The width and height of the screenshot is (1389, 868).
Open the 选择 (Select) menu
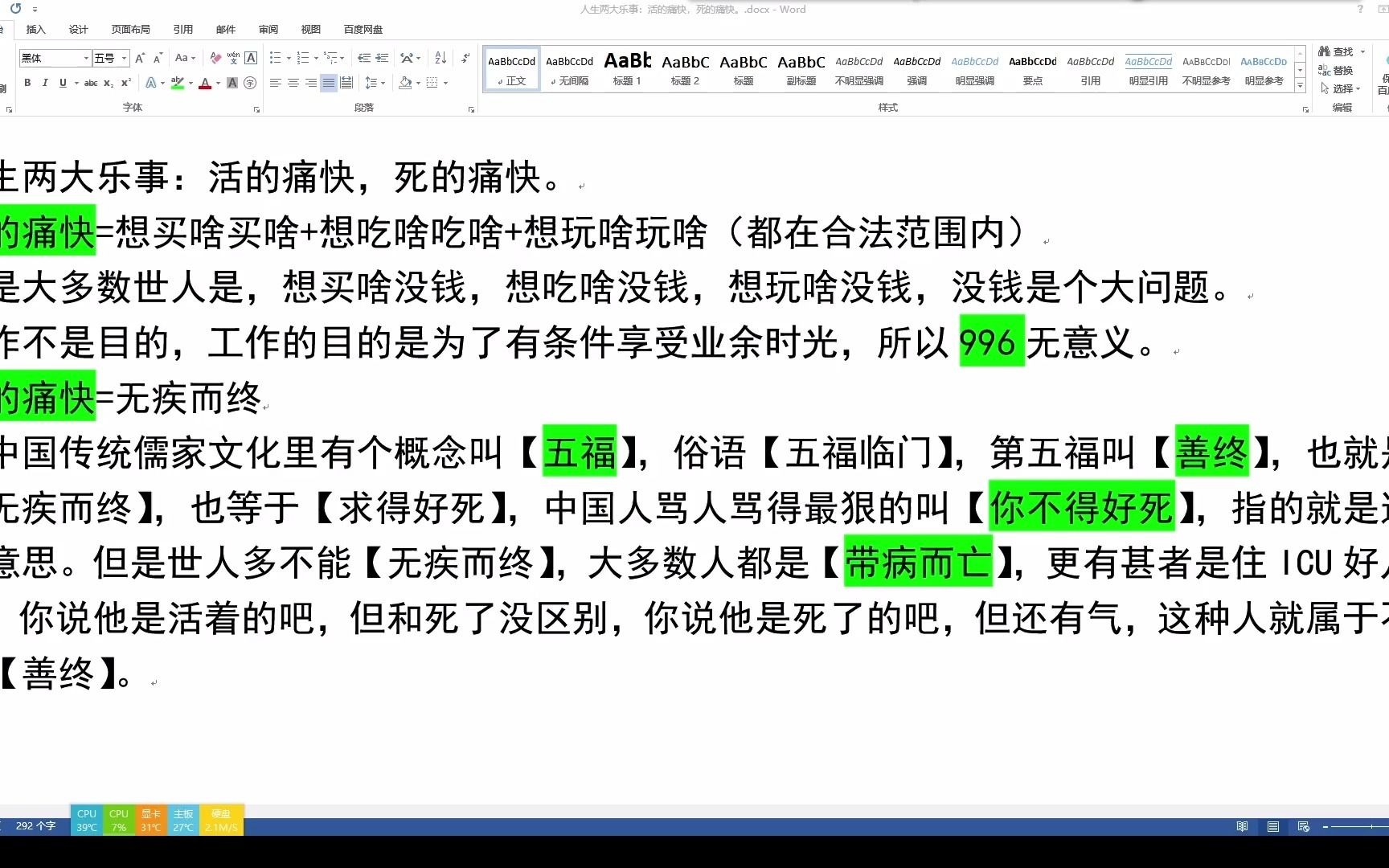pyautogui.click(x=1340, y=88)
